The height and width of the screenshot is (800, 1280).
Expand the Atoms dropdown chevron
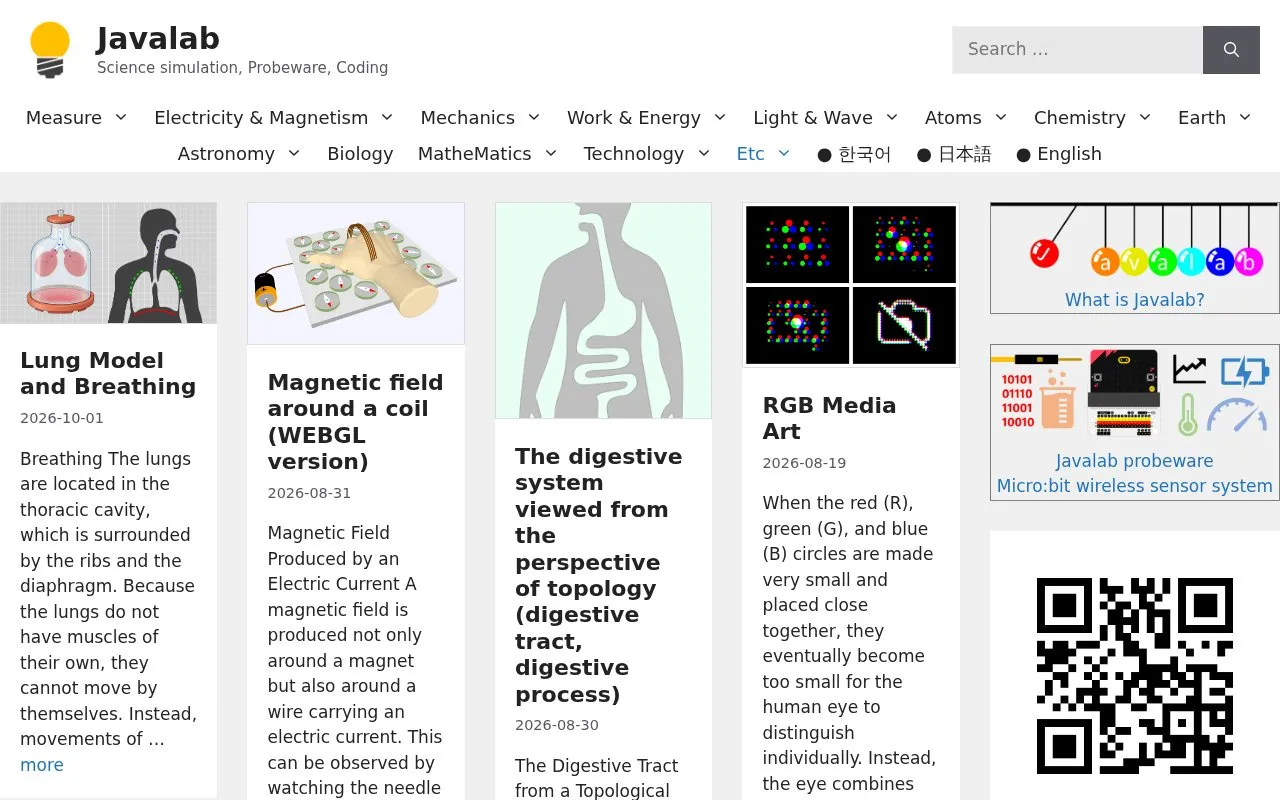(1001, 117)
